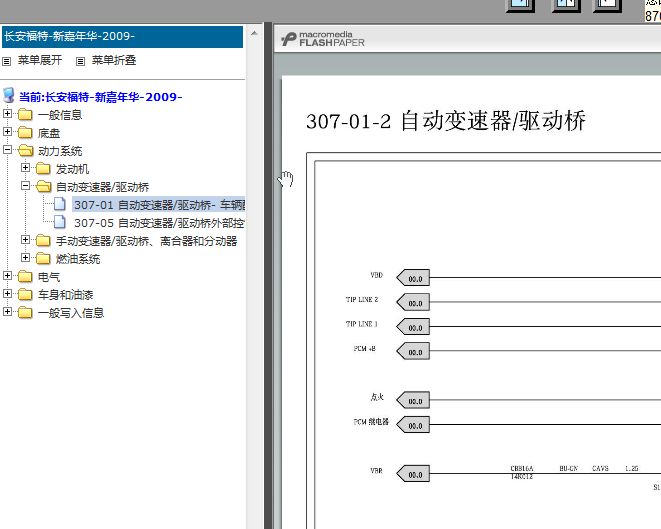Select the 动力系统 tree label
This screenshot has height=529, width=661.
click(60, 151)
